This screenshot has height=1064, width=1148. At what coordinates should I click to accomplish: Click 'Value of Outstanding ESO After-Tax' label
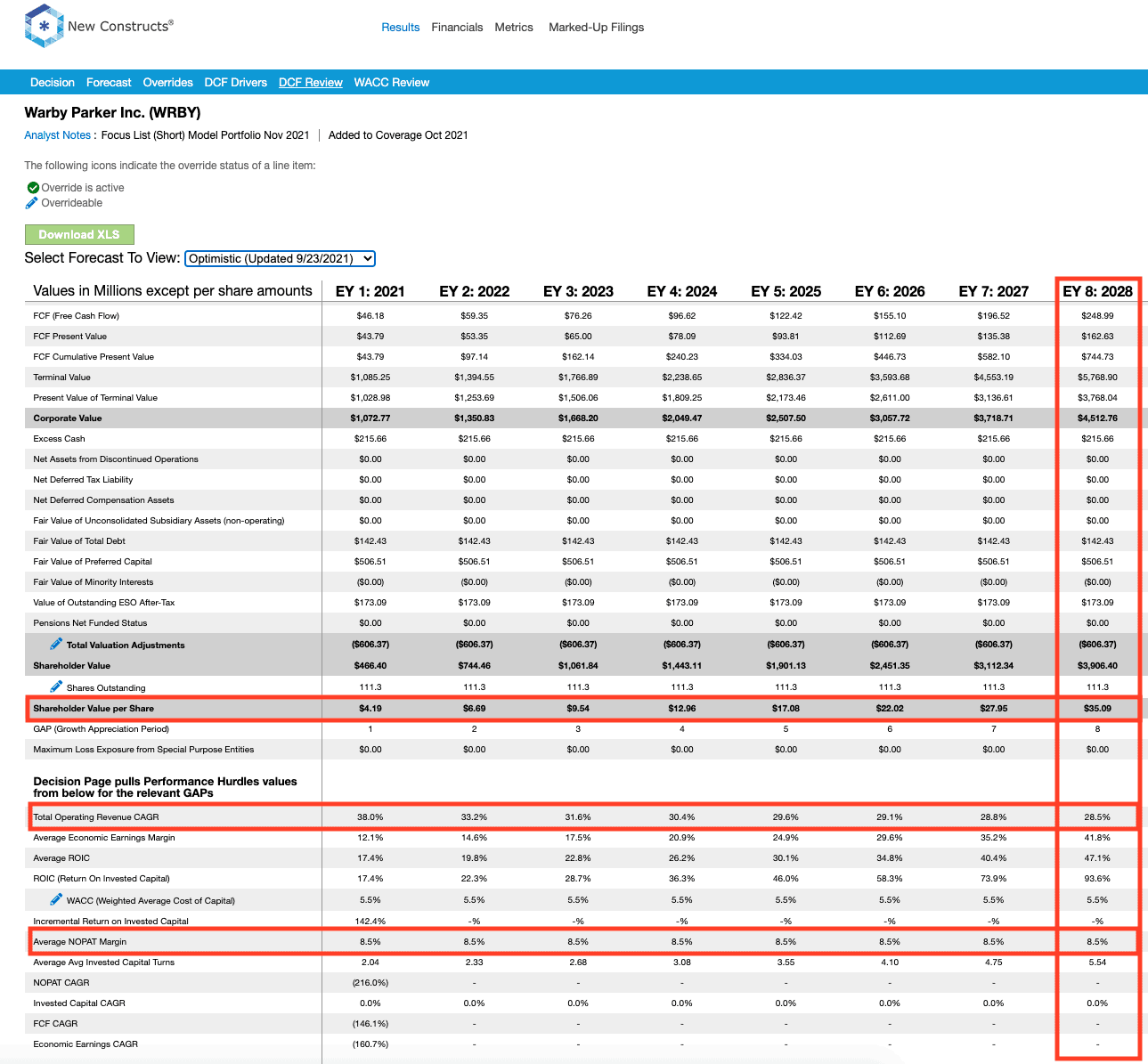click(x=104, y=603)
